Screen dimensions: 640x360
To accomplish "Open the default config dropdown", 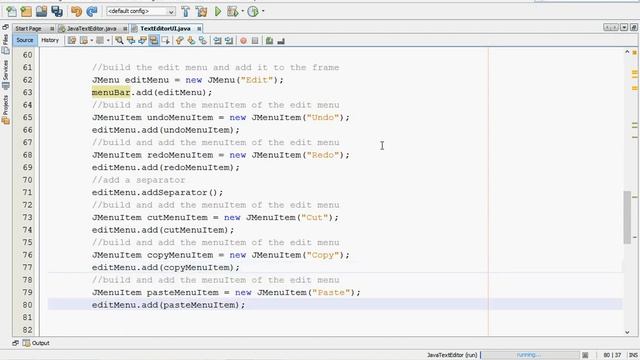I will click(141, 11).
